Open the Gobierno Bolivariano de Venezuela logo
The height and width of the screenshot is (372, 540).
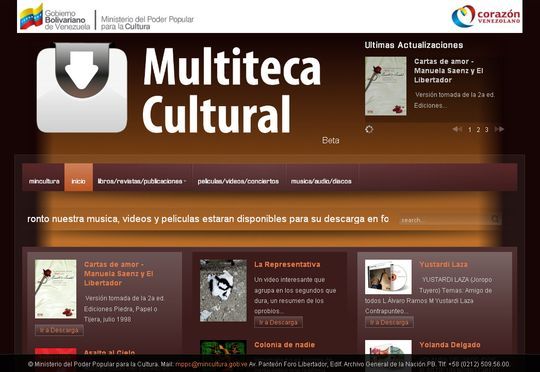coord(55,17)
